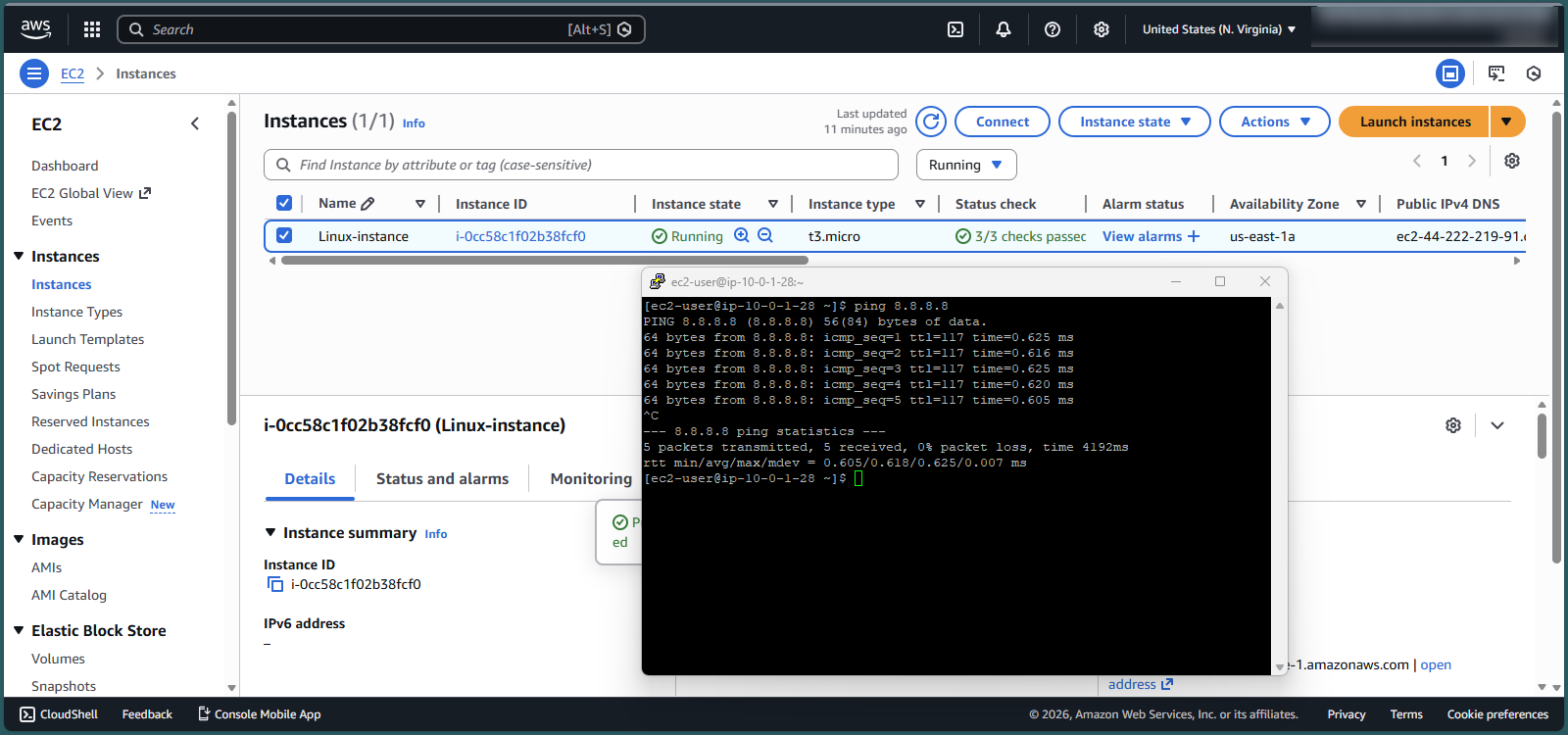Focus the Find Instance search field
This screenshot has width=1568, height=735.
(581, 165)
